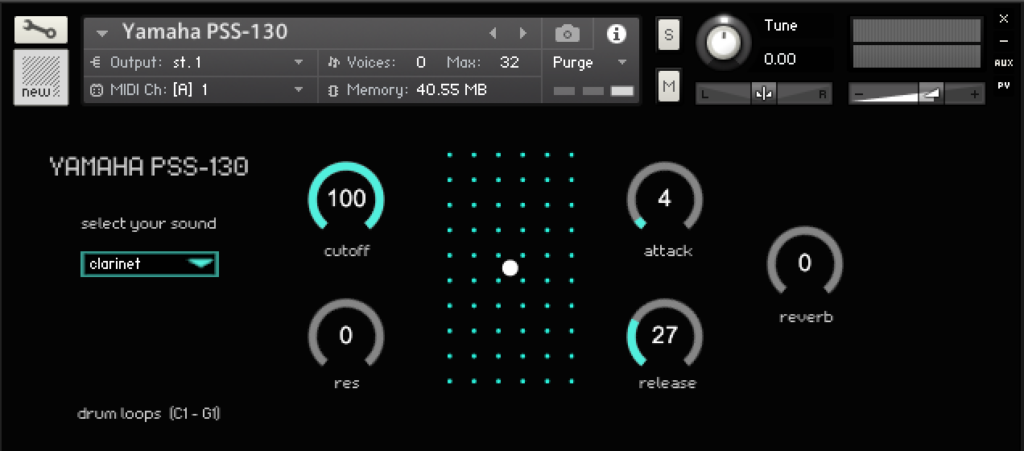Viewport: 1024px width, 451px height.
Task: Click the res knob showing 0
Action: point(346,335)
